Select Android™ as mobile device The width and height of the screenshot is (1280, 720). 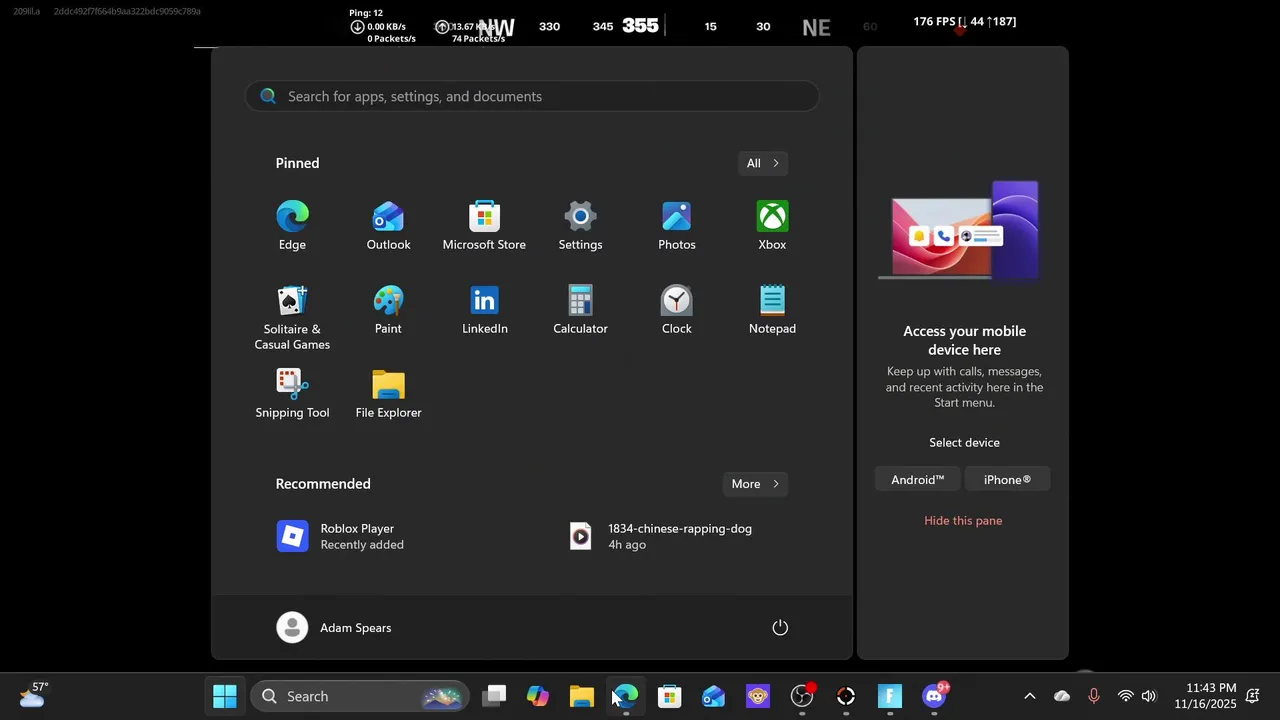[918, 480]
